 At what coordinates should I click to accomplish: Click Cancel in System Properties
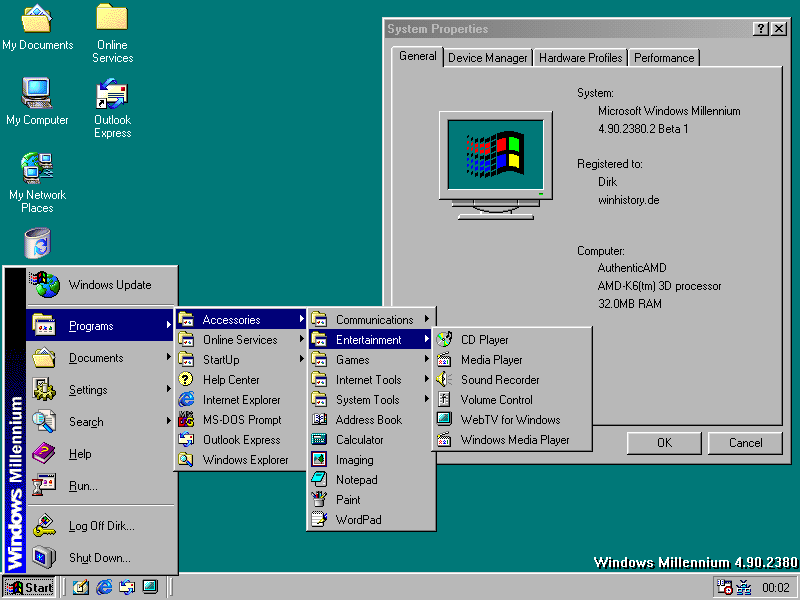[745, 443]
